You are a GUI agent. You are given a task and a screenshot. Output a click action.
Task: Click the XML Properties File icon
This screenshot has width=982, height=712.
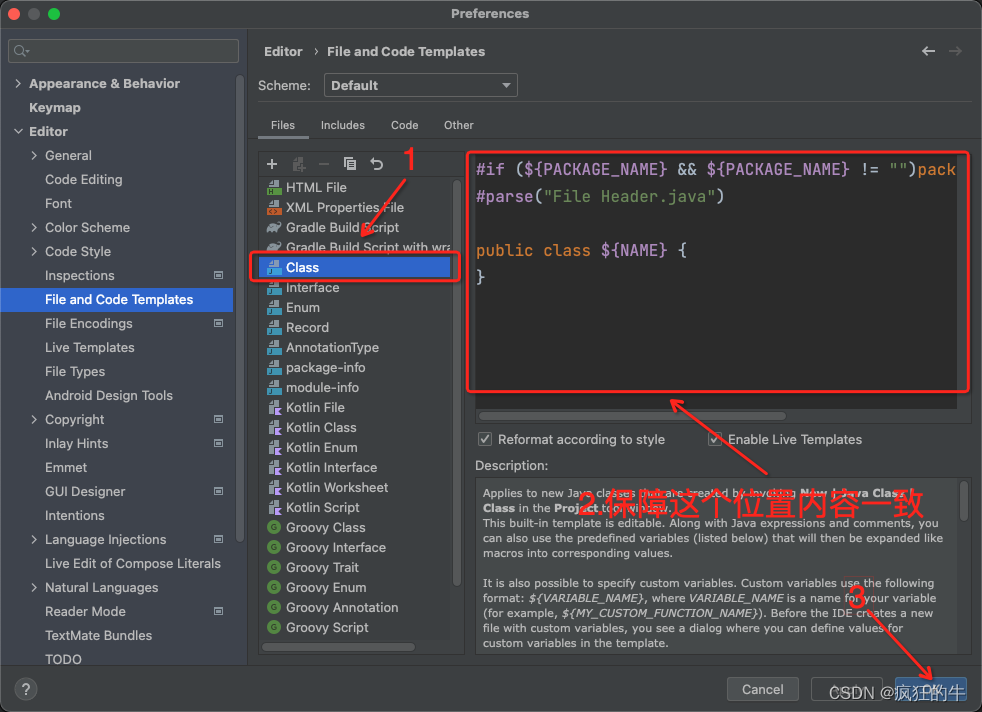(274, 207)
